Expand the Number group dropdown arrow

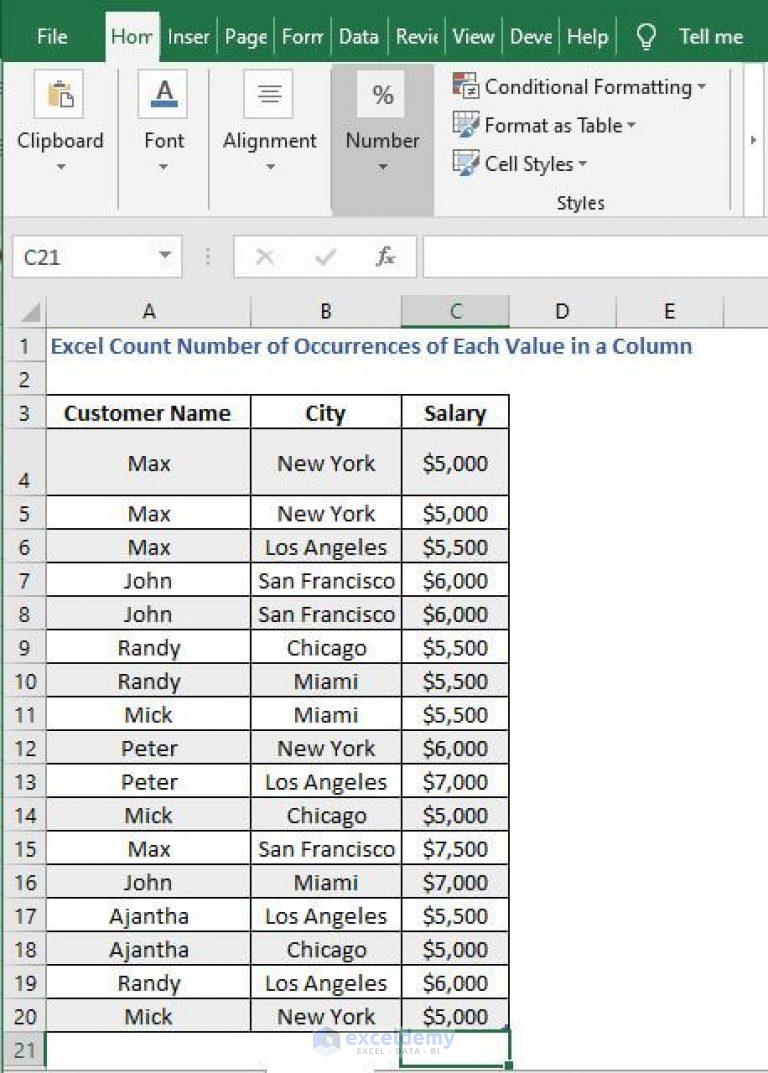pyautogui.click(x=383, y=167)
